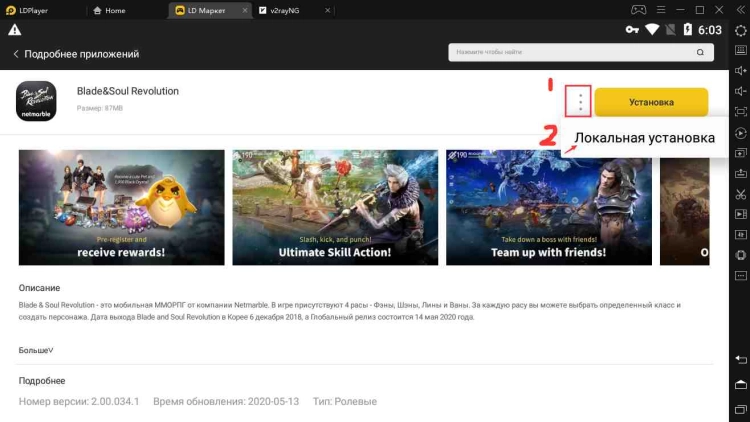Open operation recorder (synchronizer) sidebar icon
Screen dimensions: 750x422
pos(740,133)
